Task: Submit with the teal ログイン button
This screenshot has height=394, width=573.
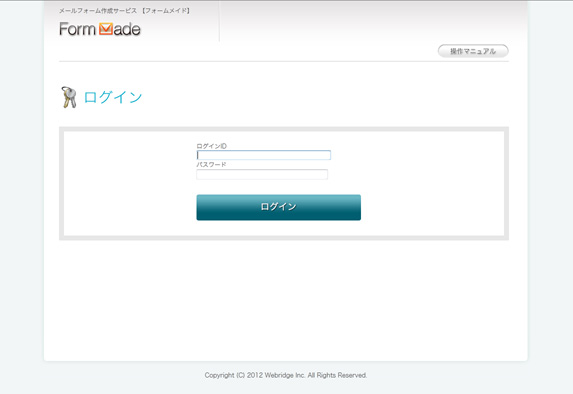Action: (278, 207)
